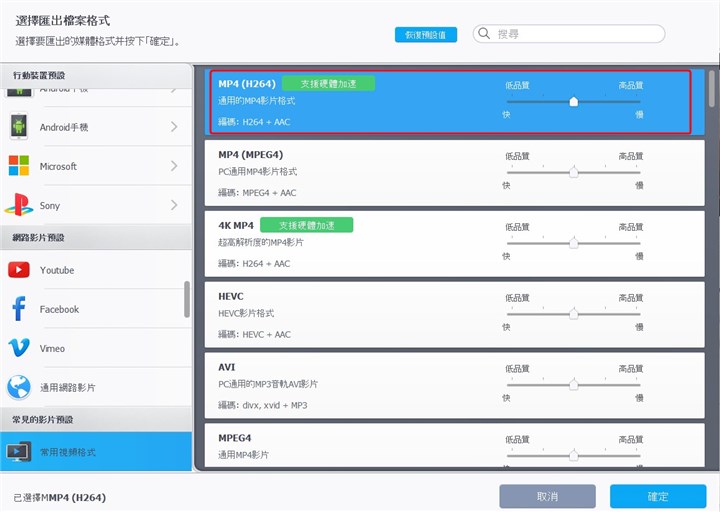Select the AVI format card
This screenshot has width=720, height=512.
pyautogui.click(x=455, y=385)
